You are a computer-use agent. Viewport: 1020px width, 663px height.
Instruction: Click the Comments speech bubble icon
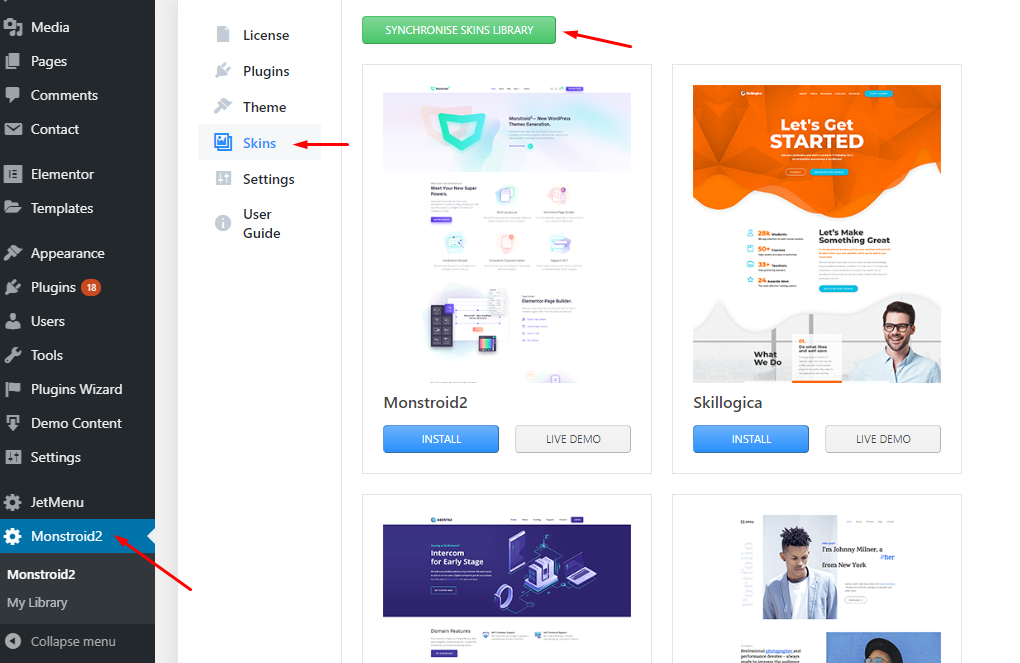[x=13, y=95]
